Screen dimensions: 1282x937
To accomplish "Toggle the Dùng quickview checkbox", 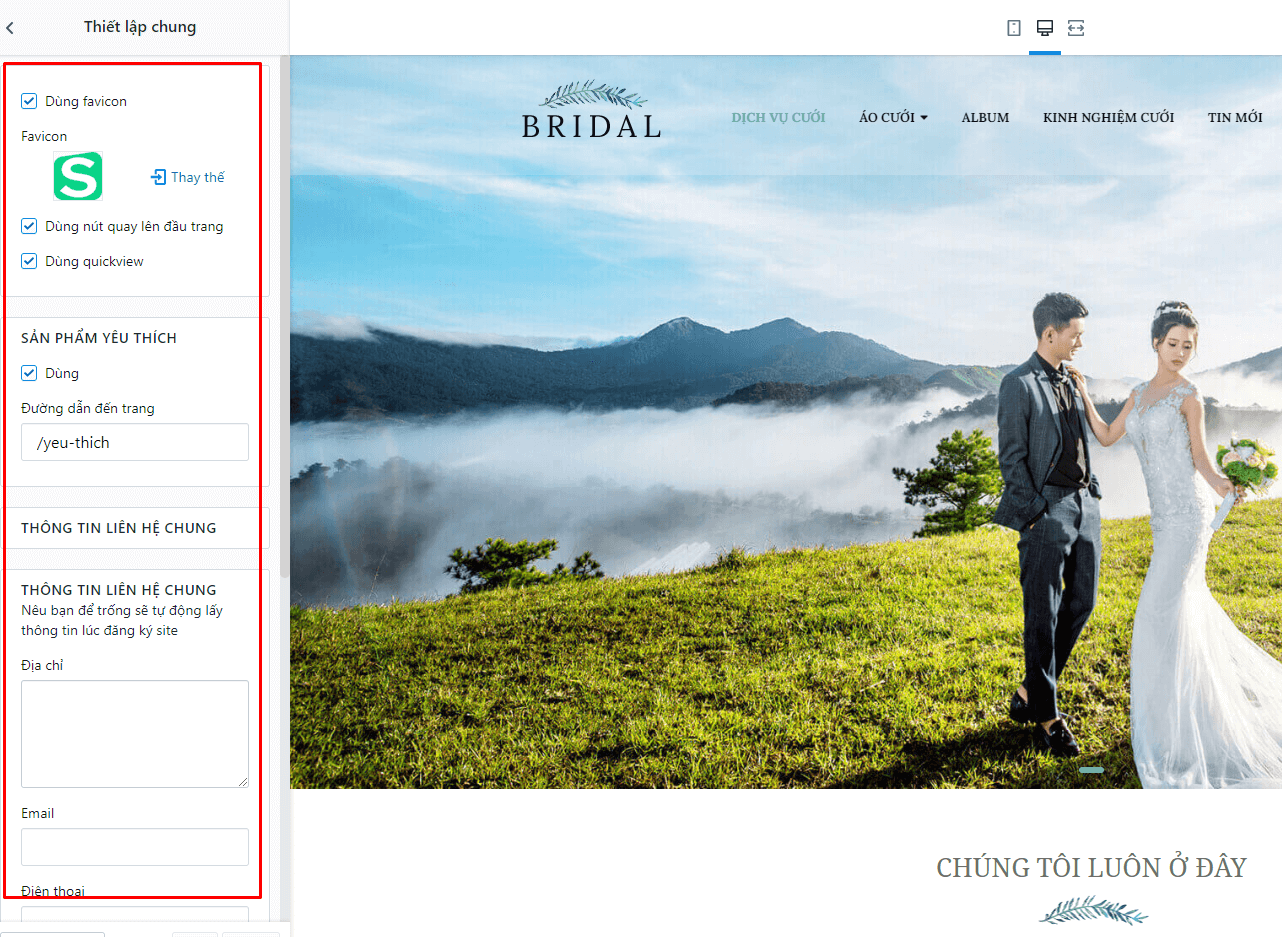I will (30, 261).
